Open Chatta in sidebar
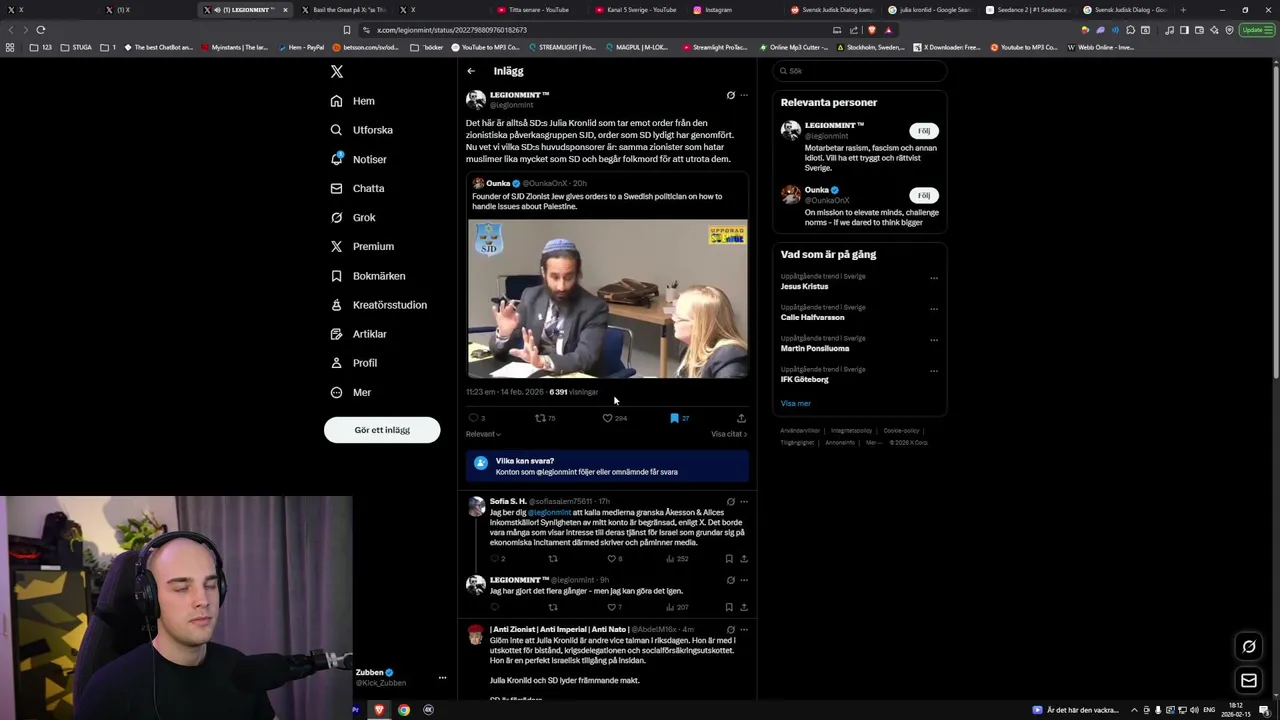Screen dimensions: 1280x720 357,188
